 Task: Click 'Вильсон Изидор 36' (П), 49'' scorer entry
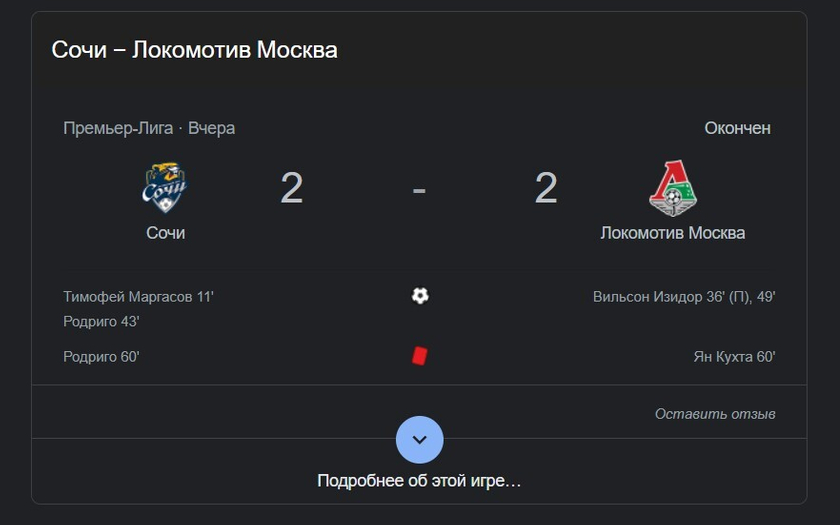point(684,297)
